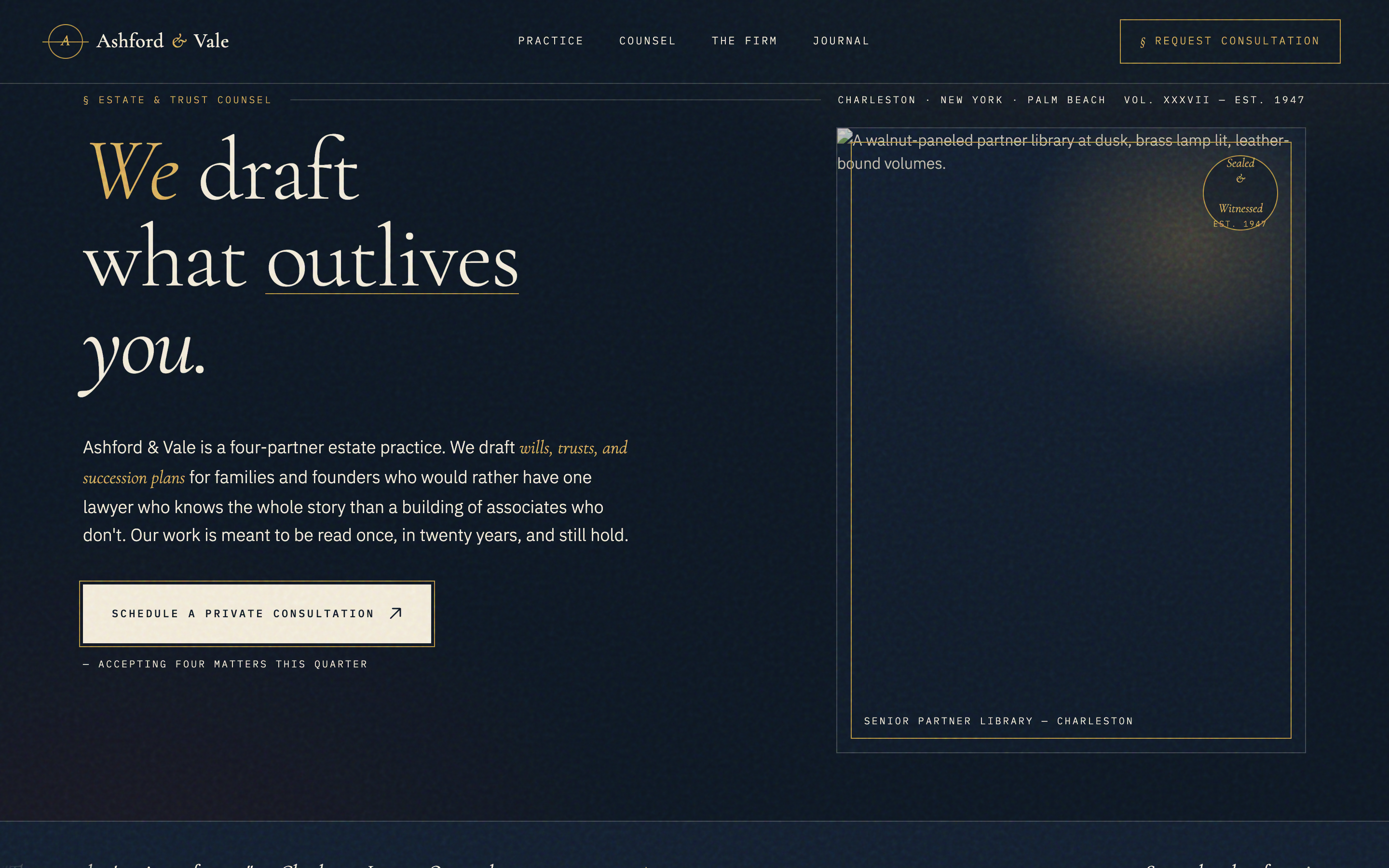Click Vol. XXXVII — Est. 1947 text
The image size is (1389, 868).
pos(1214,100)
